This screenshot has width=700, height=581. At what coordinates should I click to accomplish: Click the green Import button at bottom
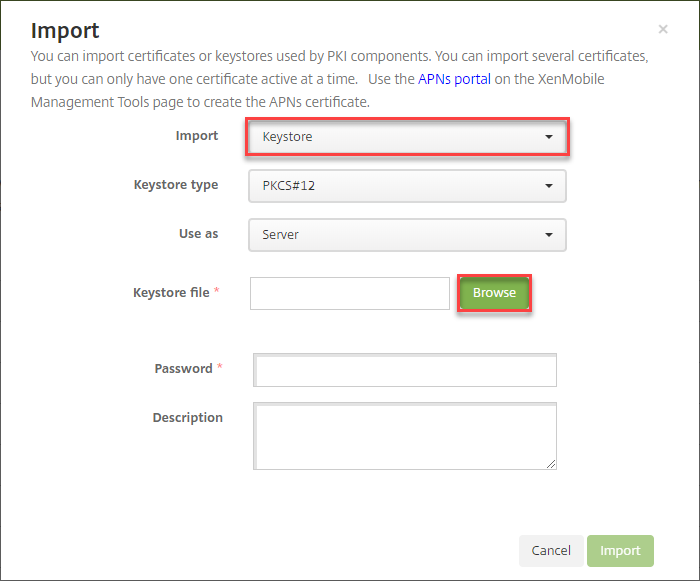coord(620,551)
